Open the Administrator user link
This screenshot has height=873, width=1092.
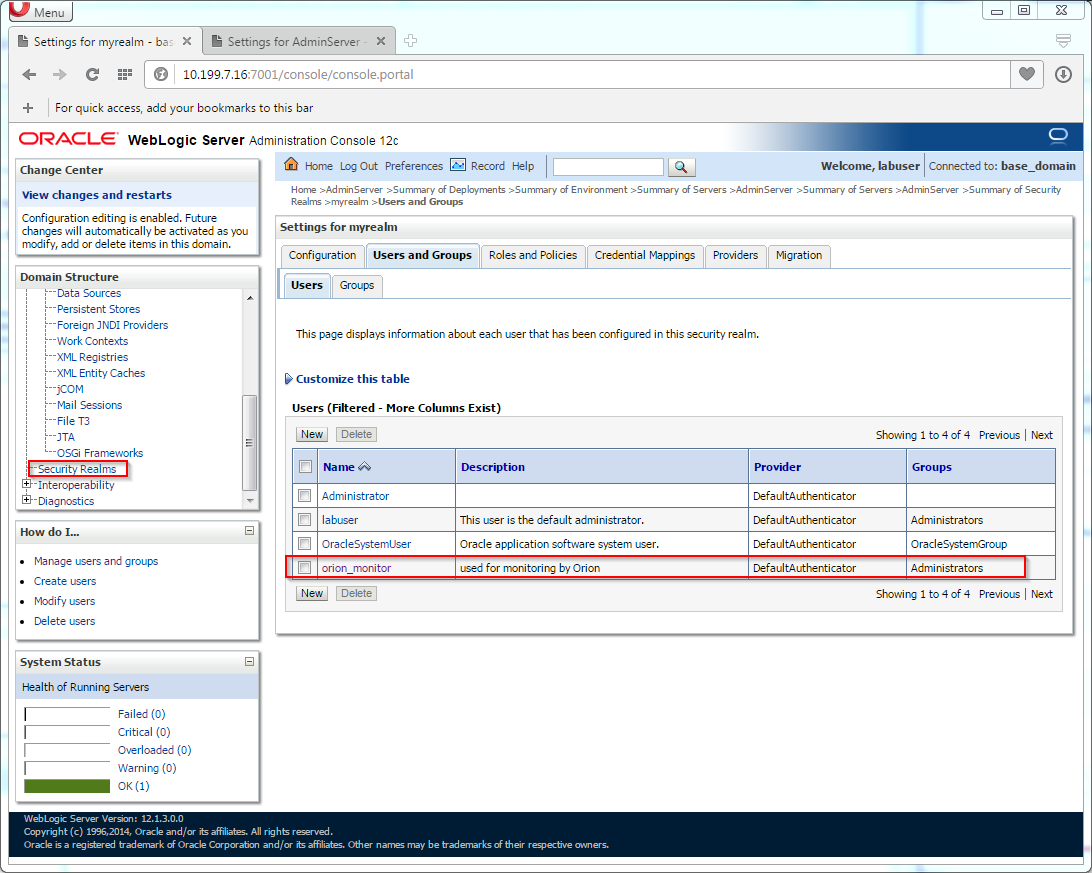[x=355, y=496]
